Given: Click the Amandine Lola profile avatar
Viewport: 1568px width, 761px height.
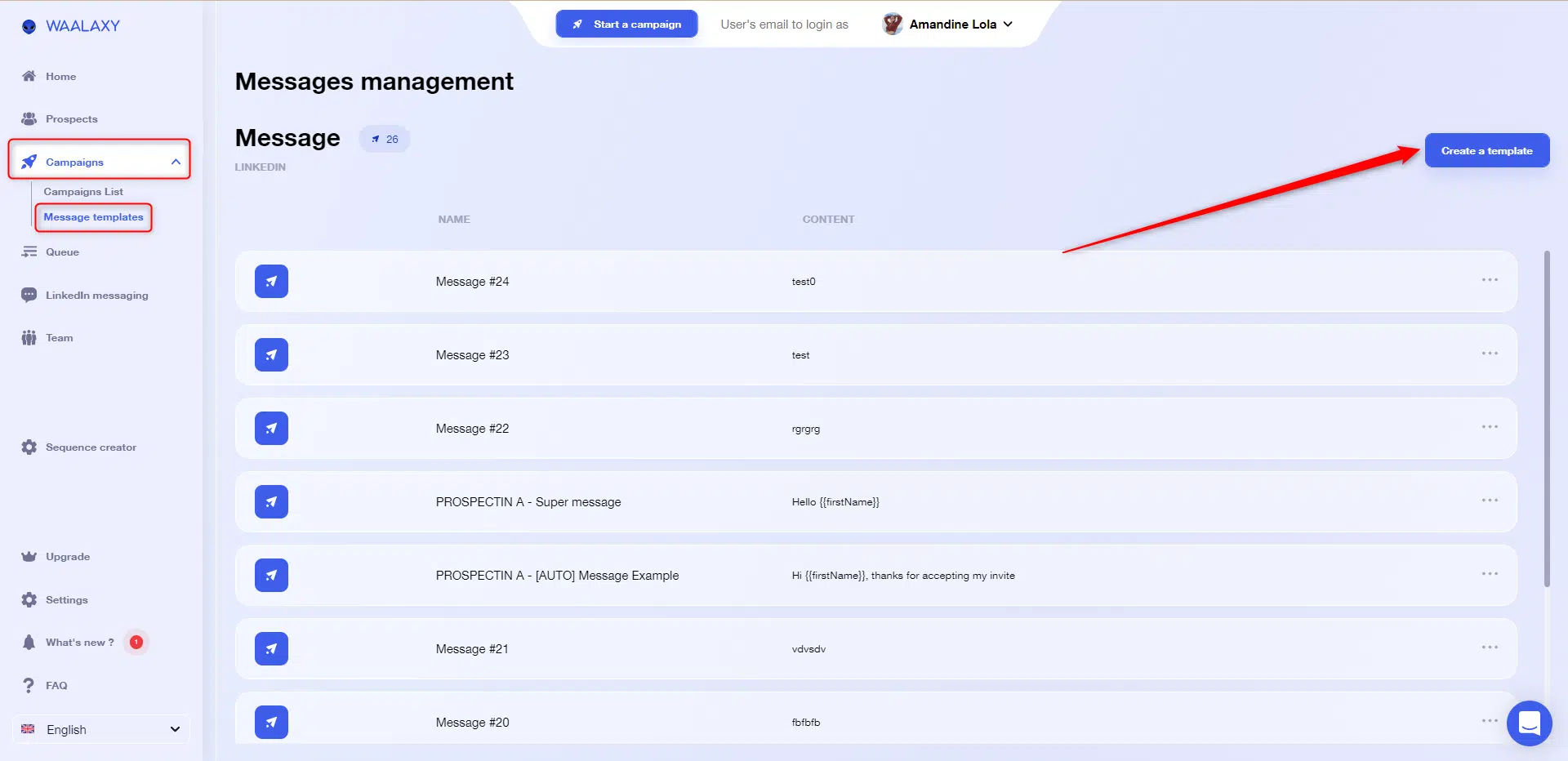Looking at the screenshot, I should tap(892, 24).
